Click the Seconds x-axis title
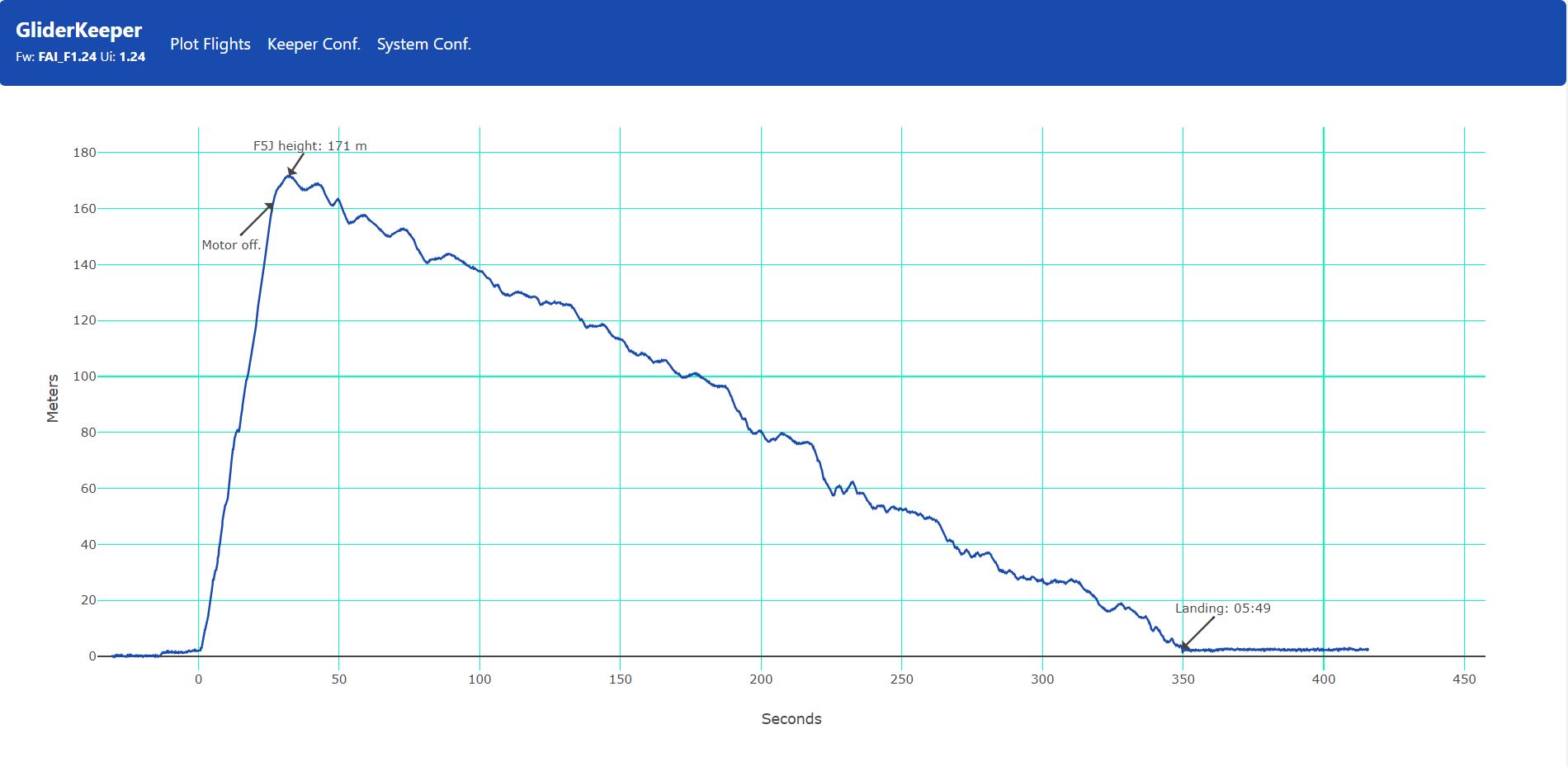 [x=791, y=719]
